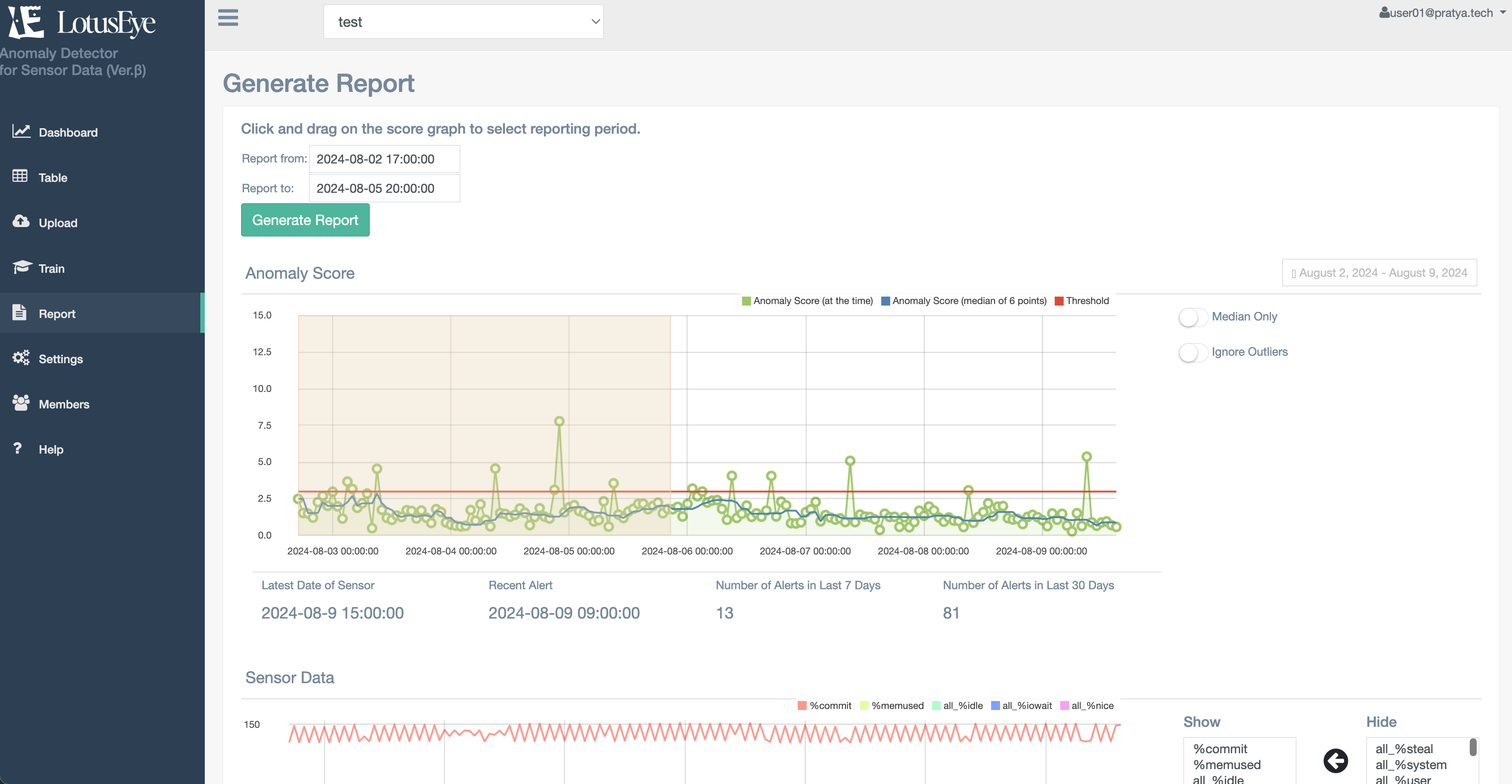The height and width of the screenshot is (784, 1512).
Task: Click the Table grid icon
Action: tap(20, 176)
